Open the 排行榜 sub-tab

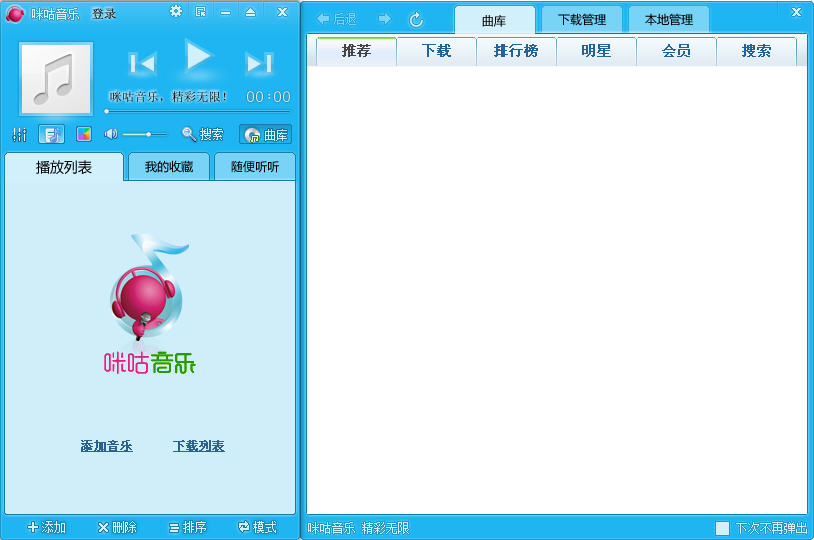click(517, 51)
